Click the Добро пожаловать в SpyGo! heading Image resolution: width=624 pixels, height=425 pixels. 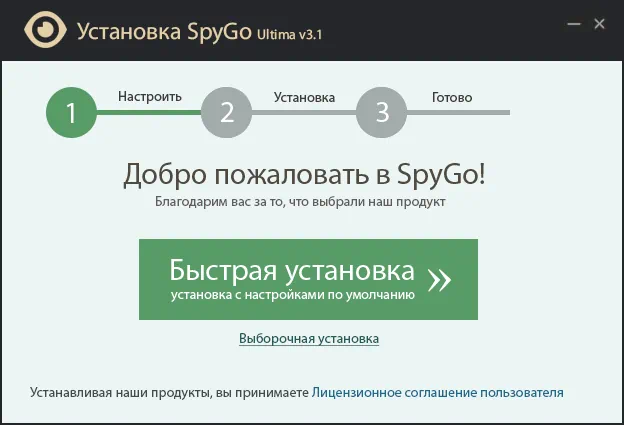[x=304, y=175]
